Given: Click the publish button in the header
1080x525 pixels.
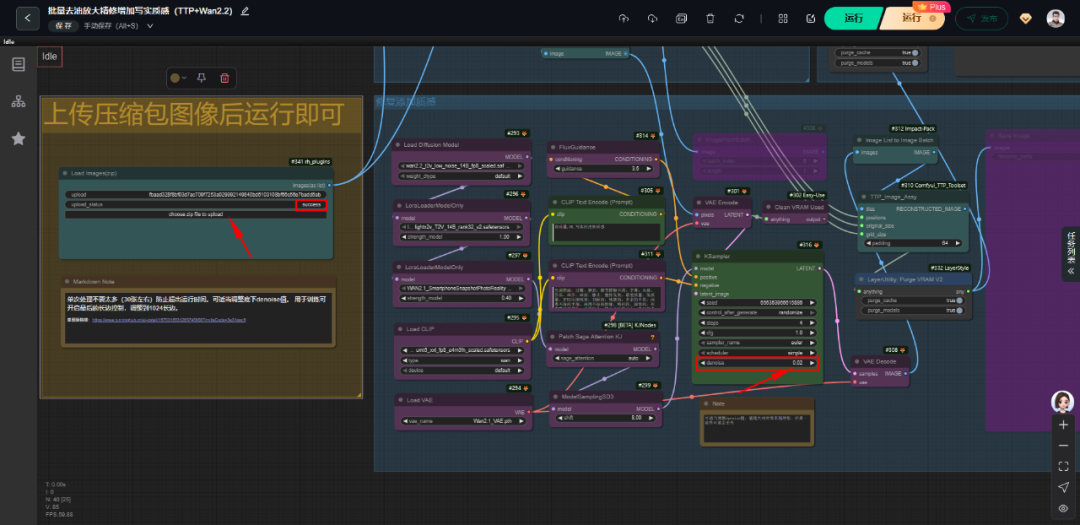Looking at the screenshot, I should point(982,19).
